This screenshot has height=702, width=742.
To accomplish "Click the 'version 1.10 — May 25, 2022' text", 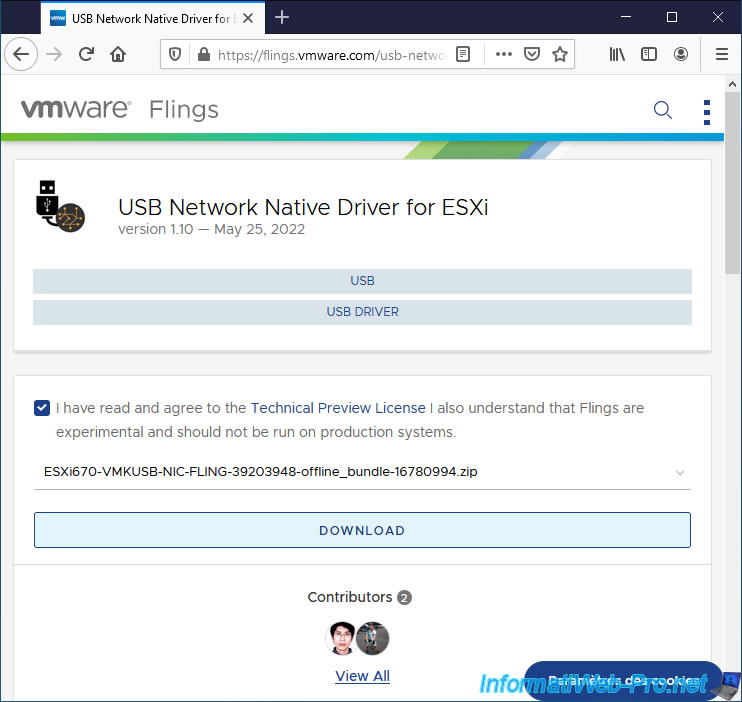I will click(212, 229).
